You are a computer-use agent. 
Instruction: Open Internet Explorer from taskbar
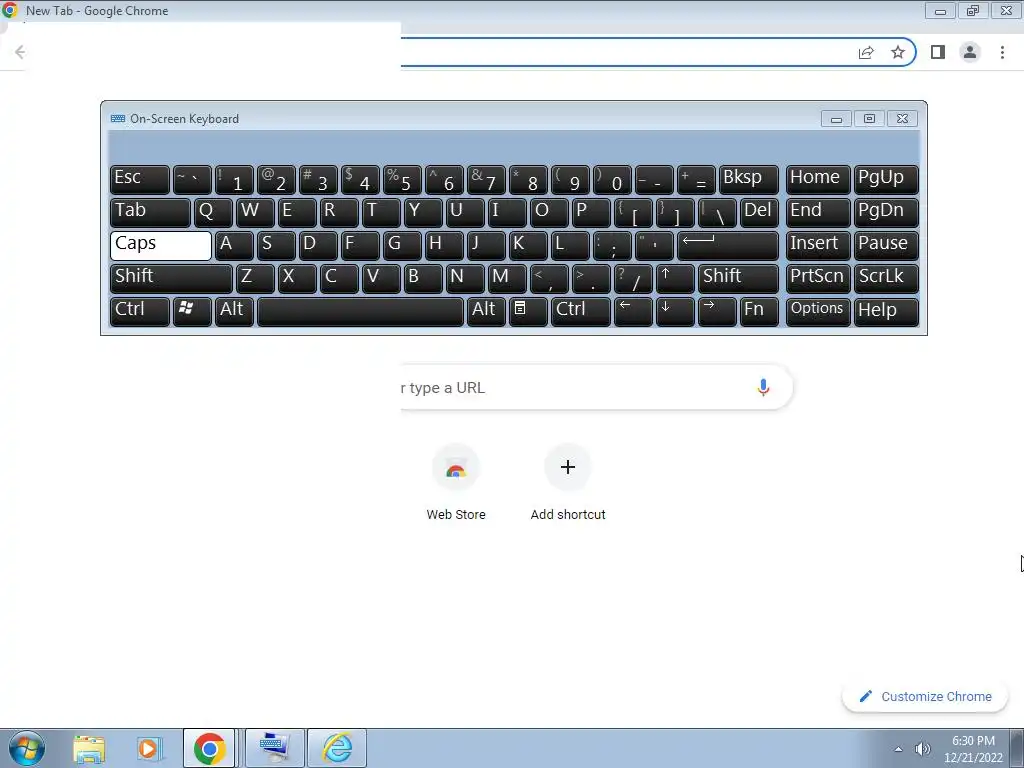(338, 748)
